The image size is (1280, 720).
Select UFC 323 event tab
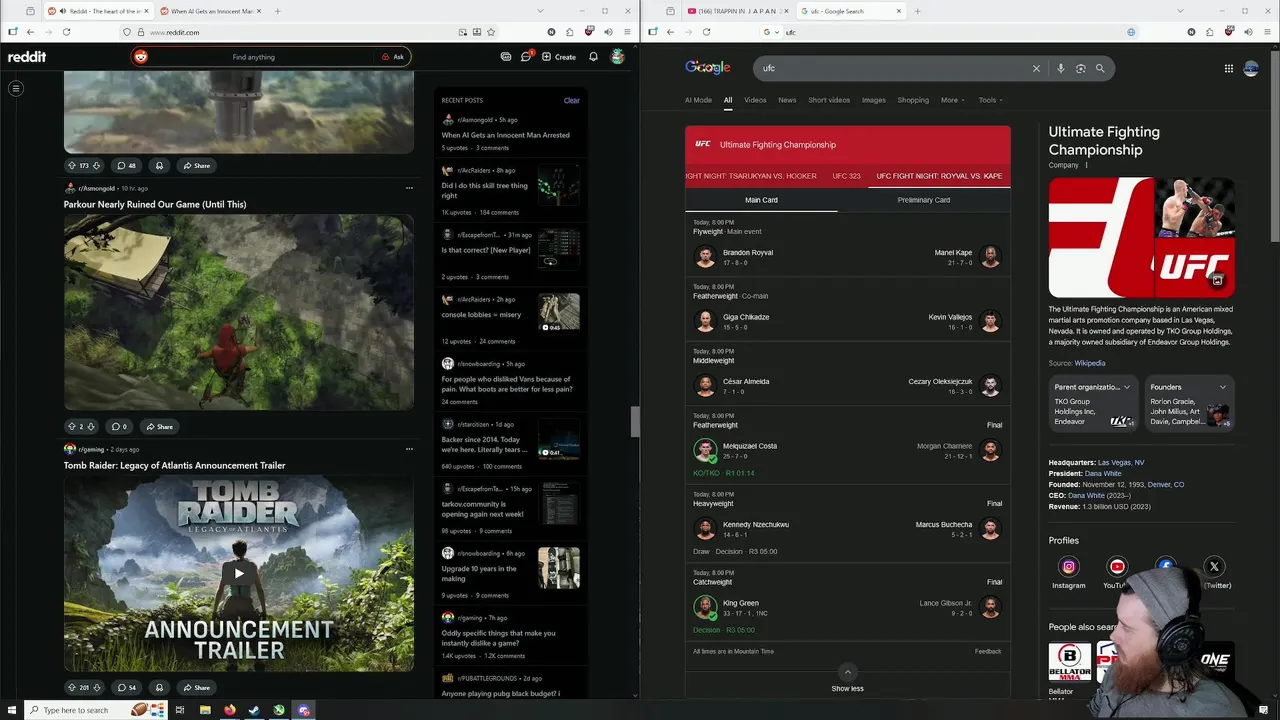(x=846, y=176)
